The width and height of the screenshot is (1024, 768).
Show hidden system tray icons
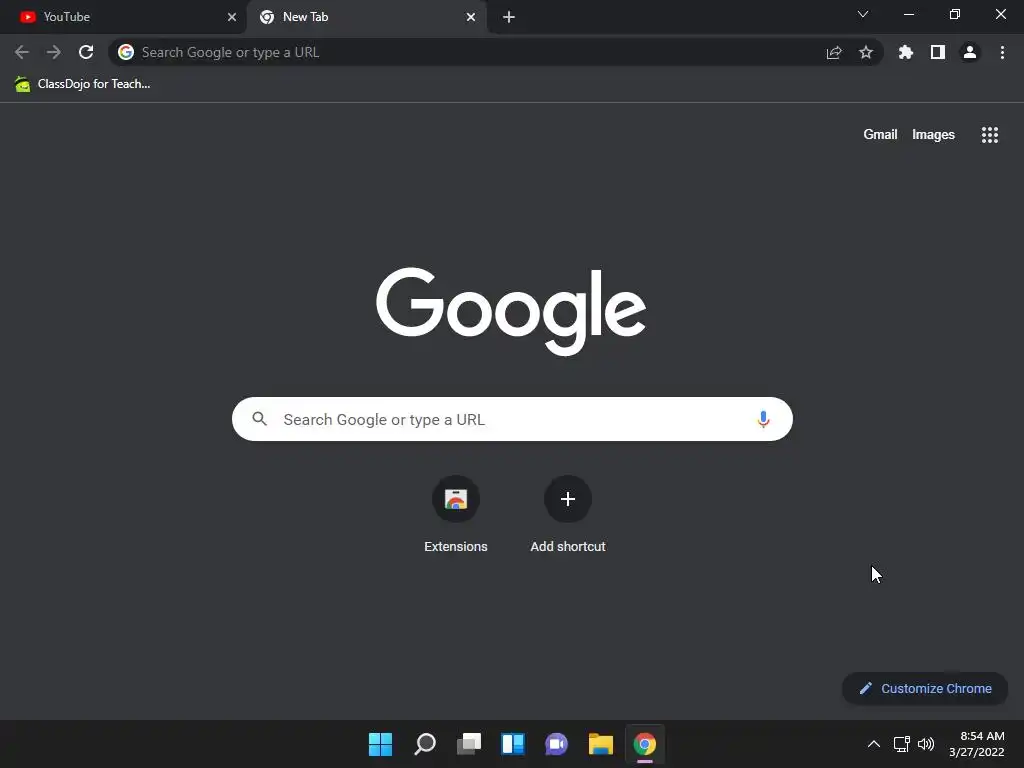coord(874,744)
